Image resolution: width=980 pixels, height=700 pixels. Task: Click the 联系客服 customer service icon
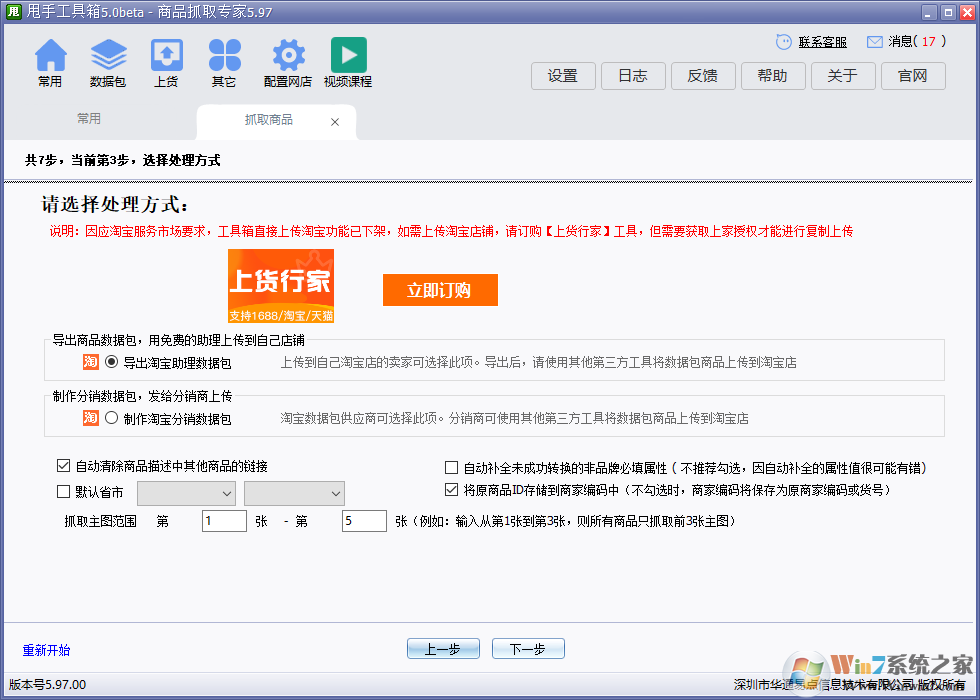coord(783,41)
